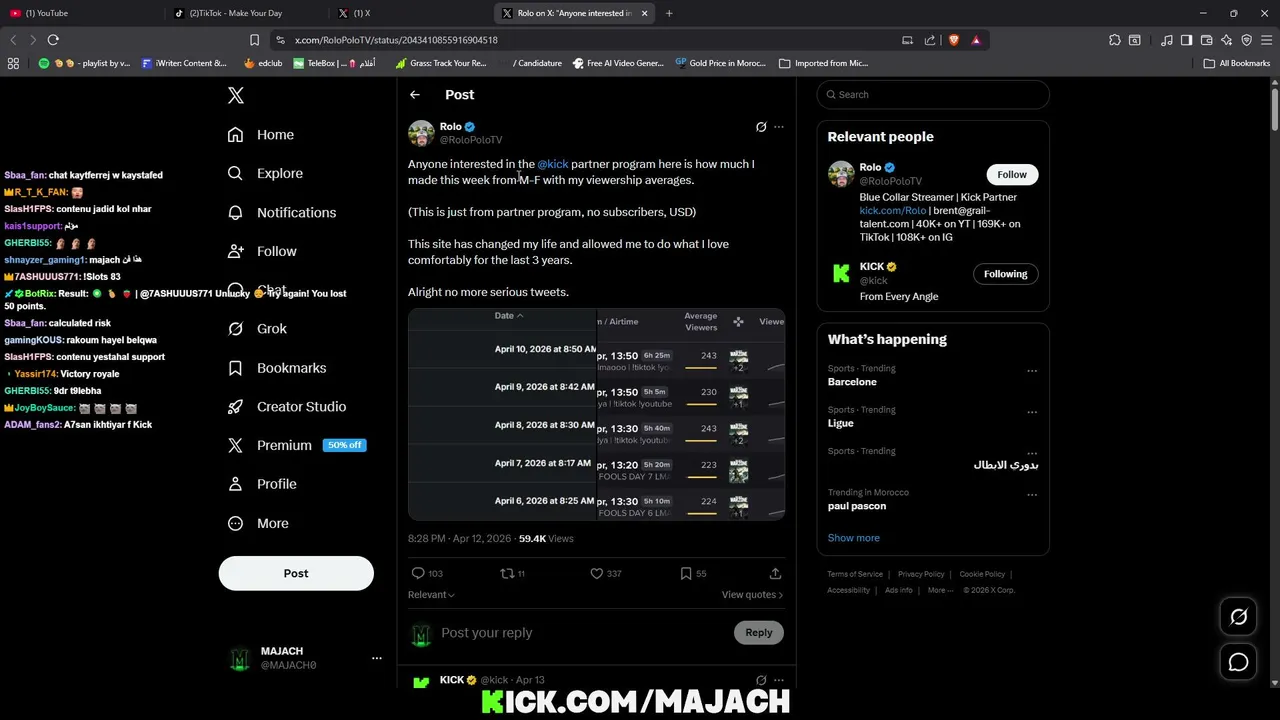This screenshot has width=1280, height=720.
Task: Reload the page with the refresh icon
Action: click(x=53, y=40)
